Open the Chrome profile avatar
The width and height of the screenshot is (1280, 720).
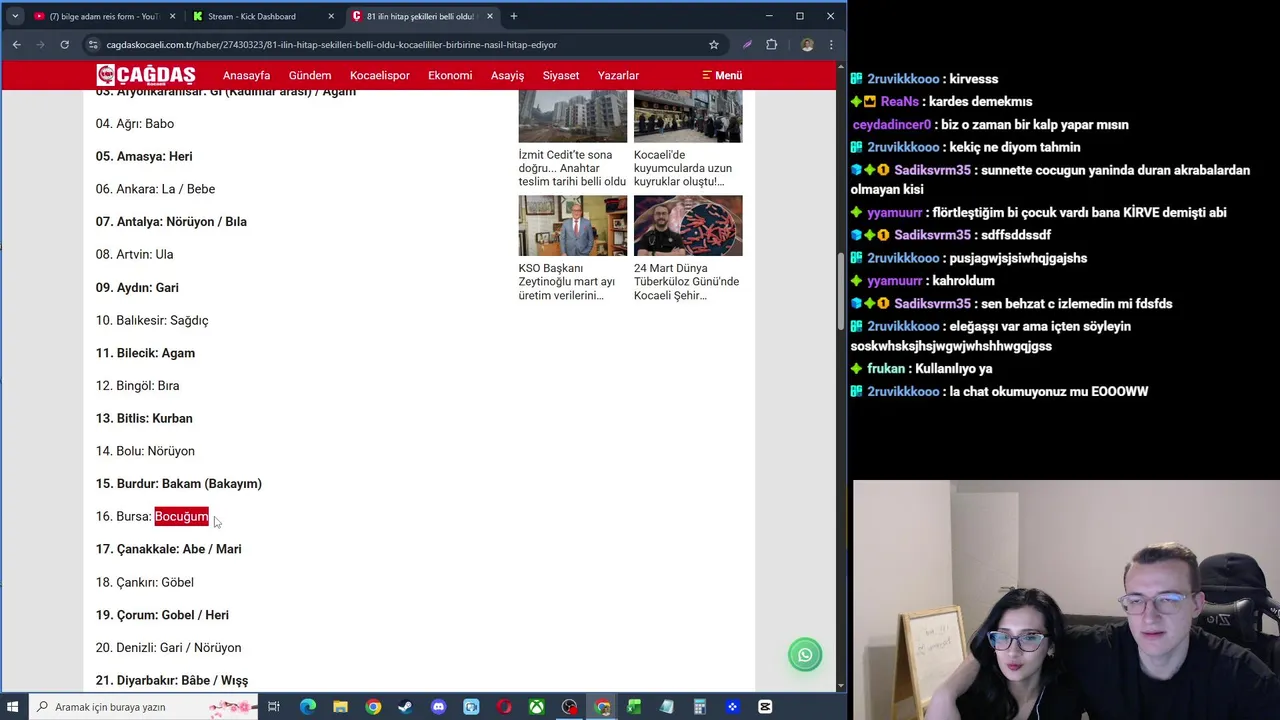[x=807, y=44]
